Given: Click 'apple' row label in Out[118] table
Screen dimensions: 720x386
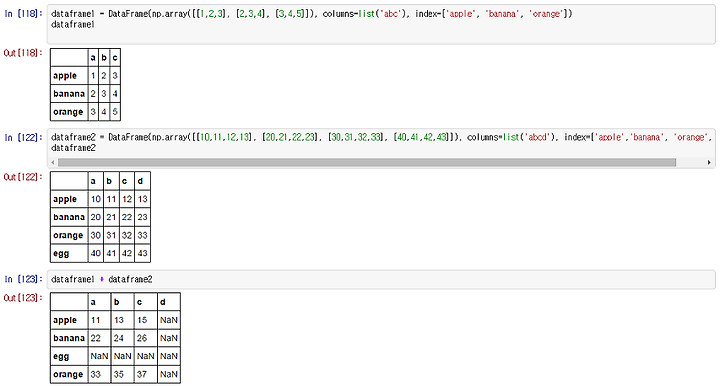Looking at the screenshot, I should 65,76.
